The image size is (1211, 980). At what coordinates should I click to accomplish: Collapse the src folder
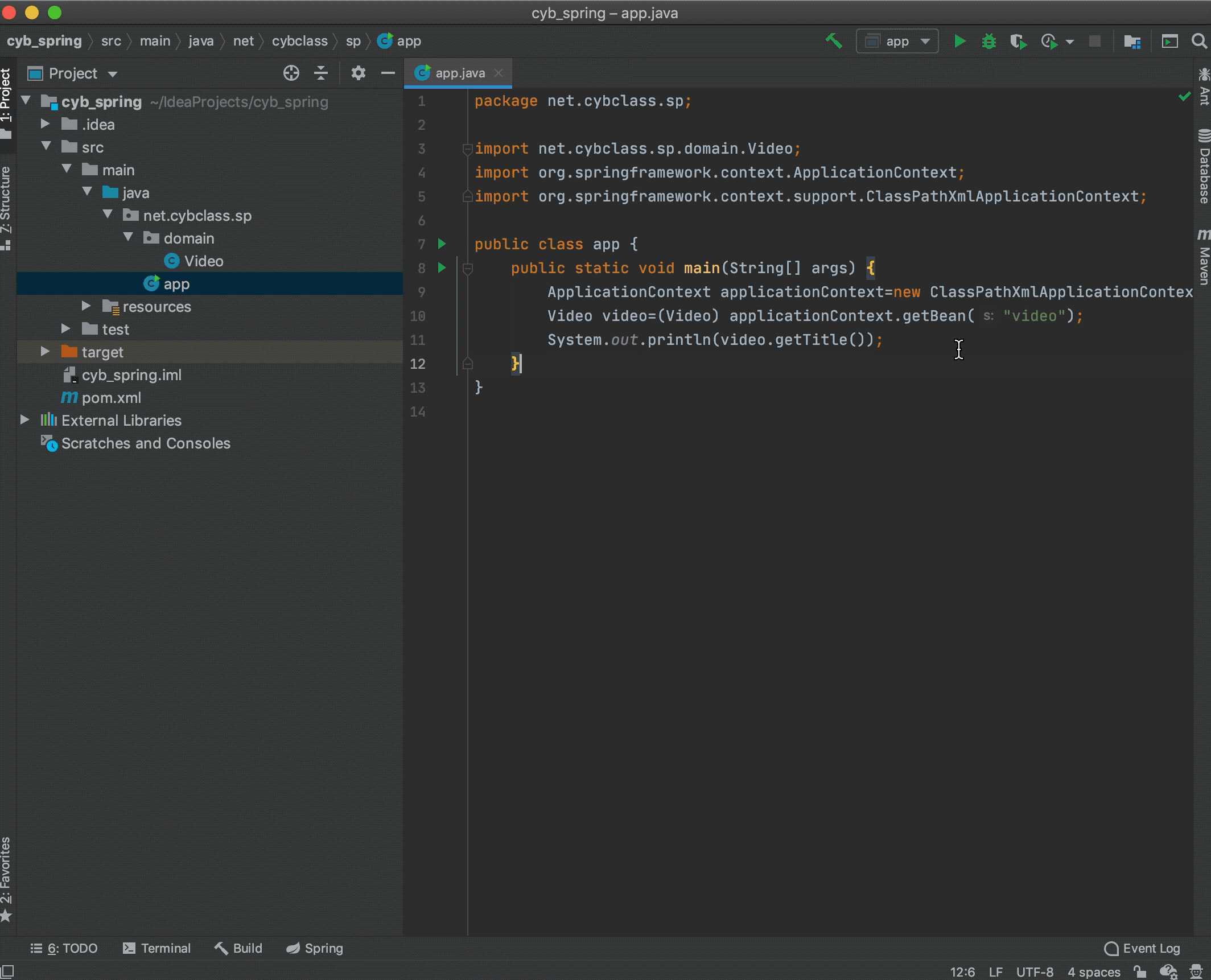(x=47, y=146)
